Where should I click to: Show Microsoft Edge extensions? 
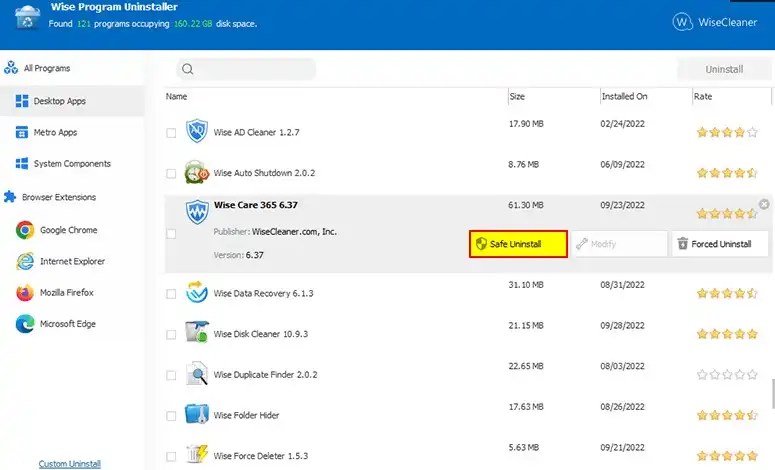coord(68,324)
